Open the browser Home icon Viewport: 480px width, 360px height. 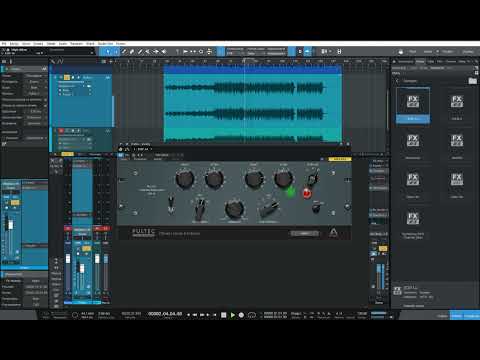394,61
